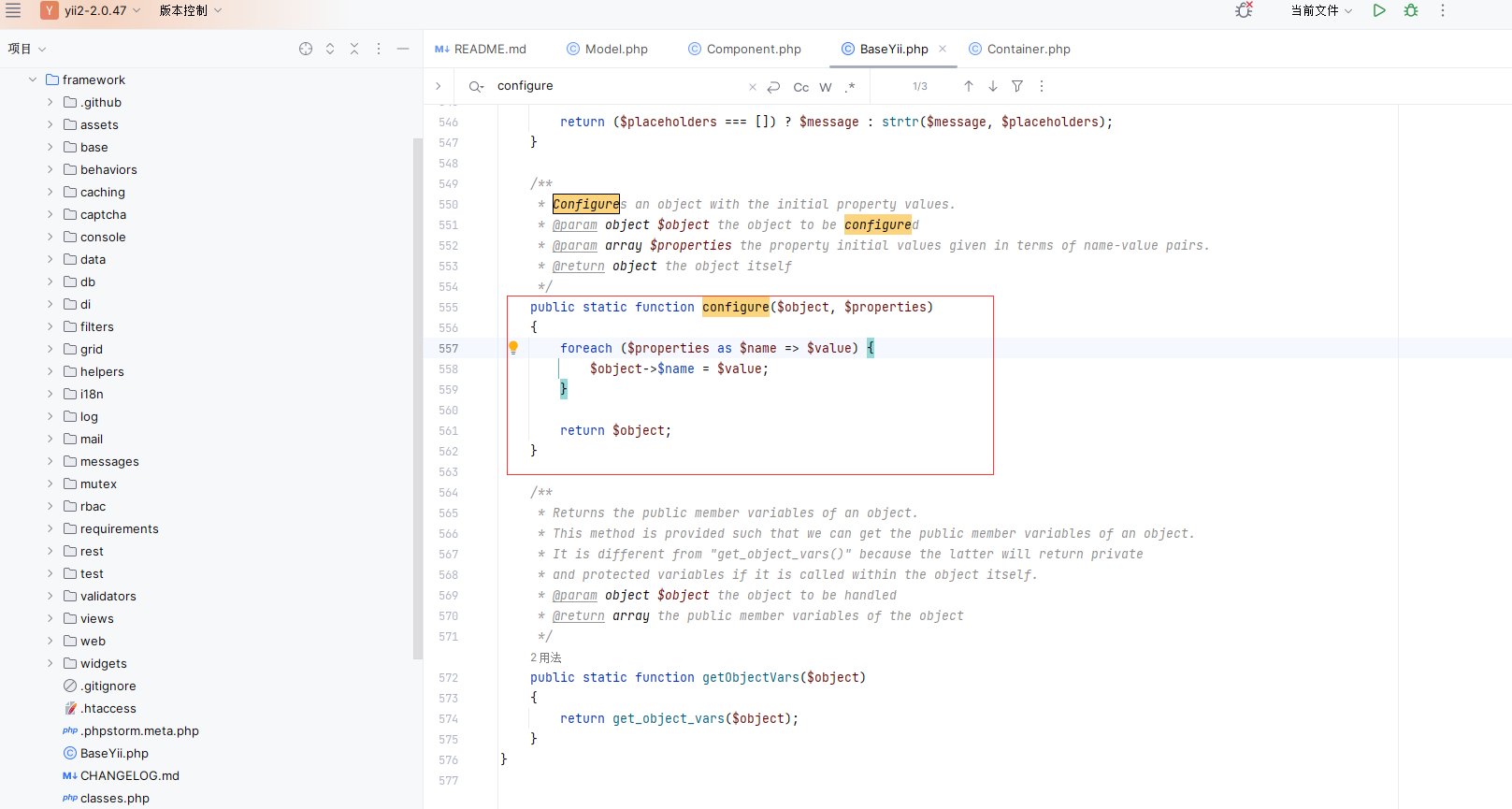The height and width of the screenshot is (809, 1512).
Task: Toggle whole Words option in search
Action: [826, 87]
